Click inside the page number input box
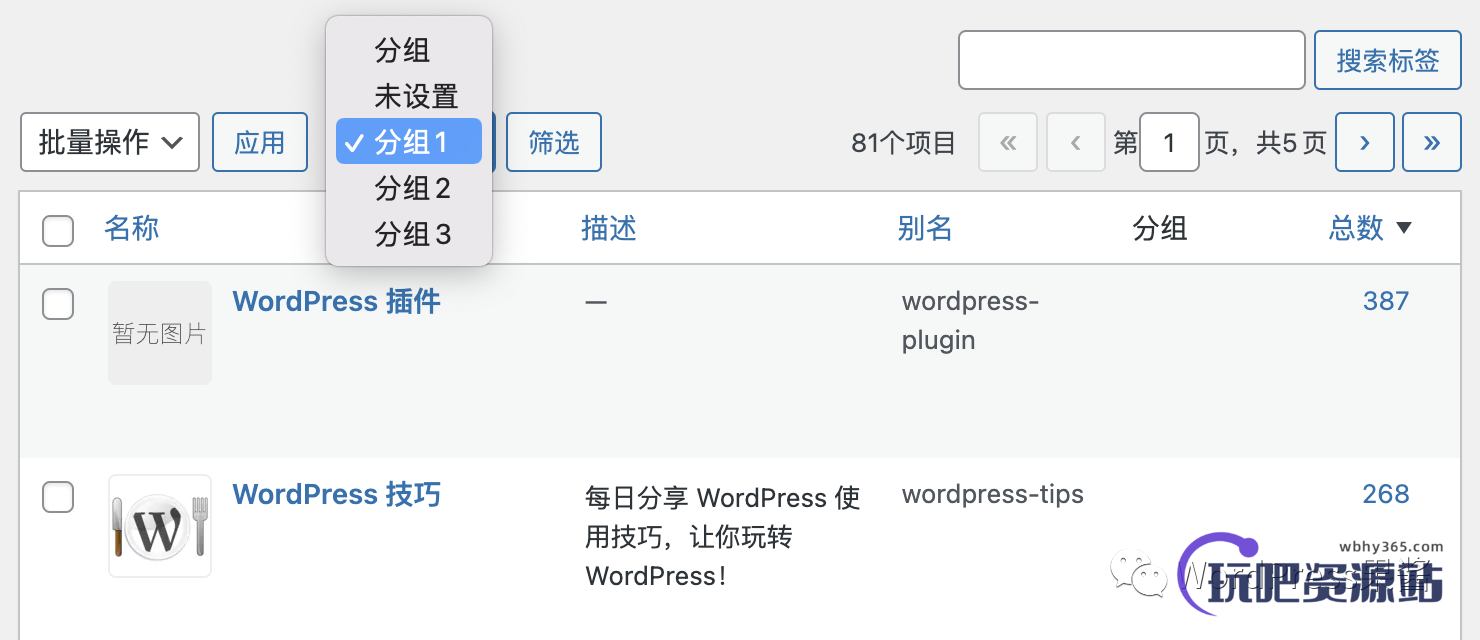The height and width of the screenshot is (640, 1480). click(x=1169, y=142)
